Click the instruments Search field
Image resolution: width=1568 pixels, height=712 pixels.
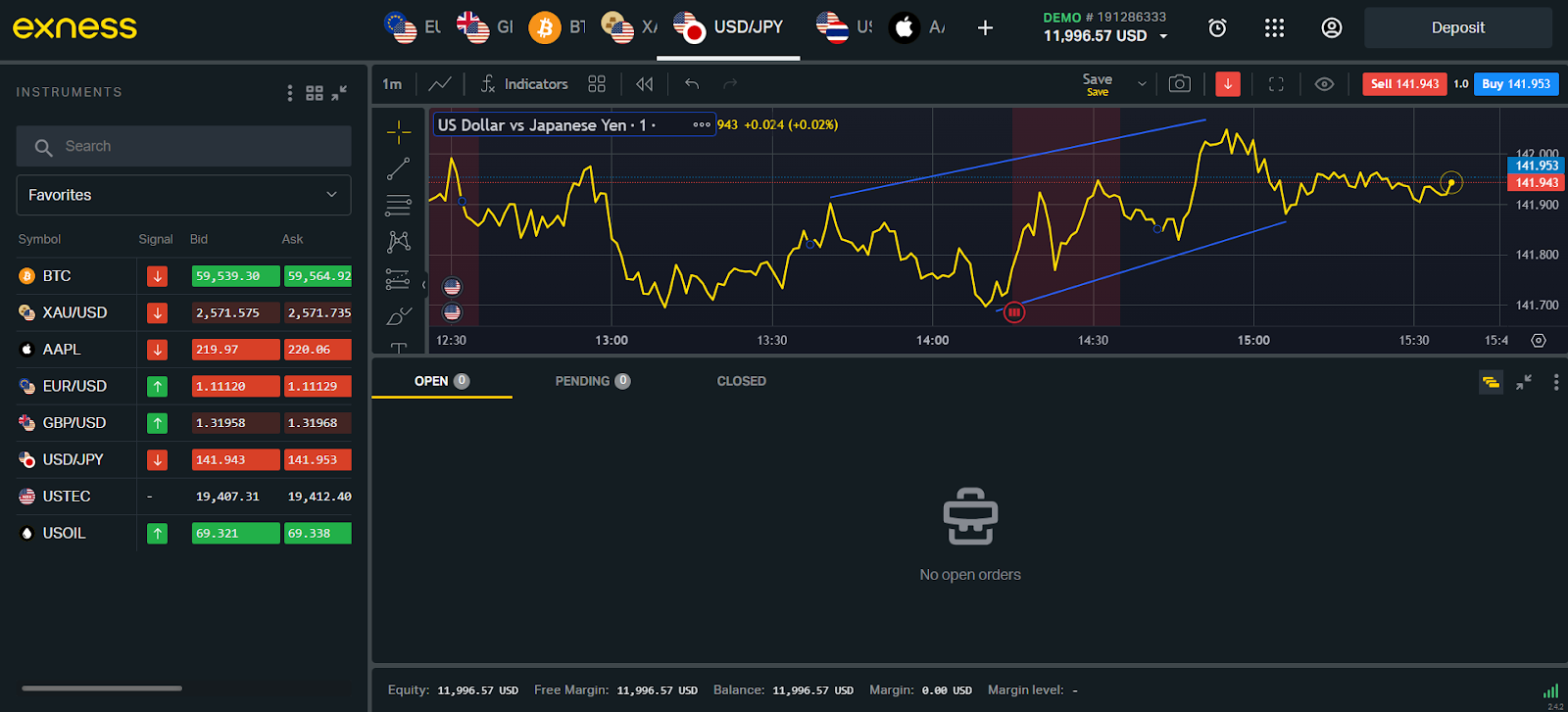[x=183, y=146]
